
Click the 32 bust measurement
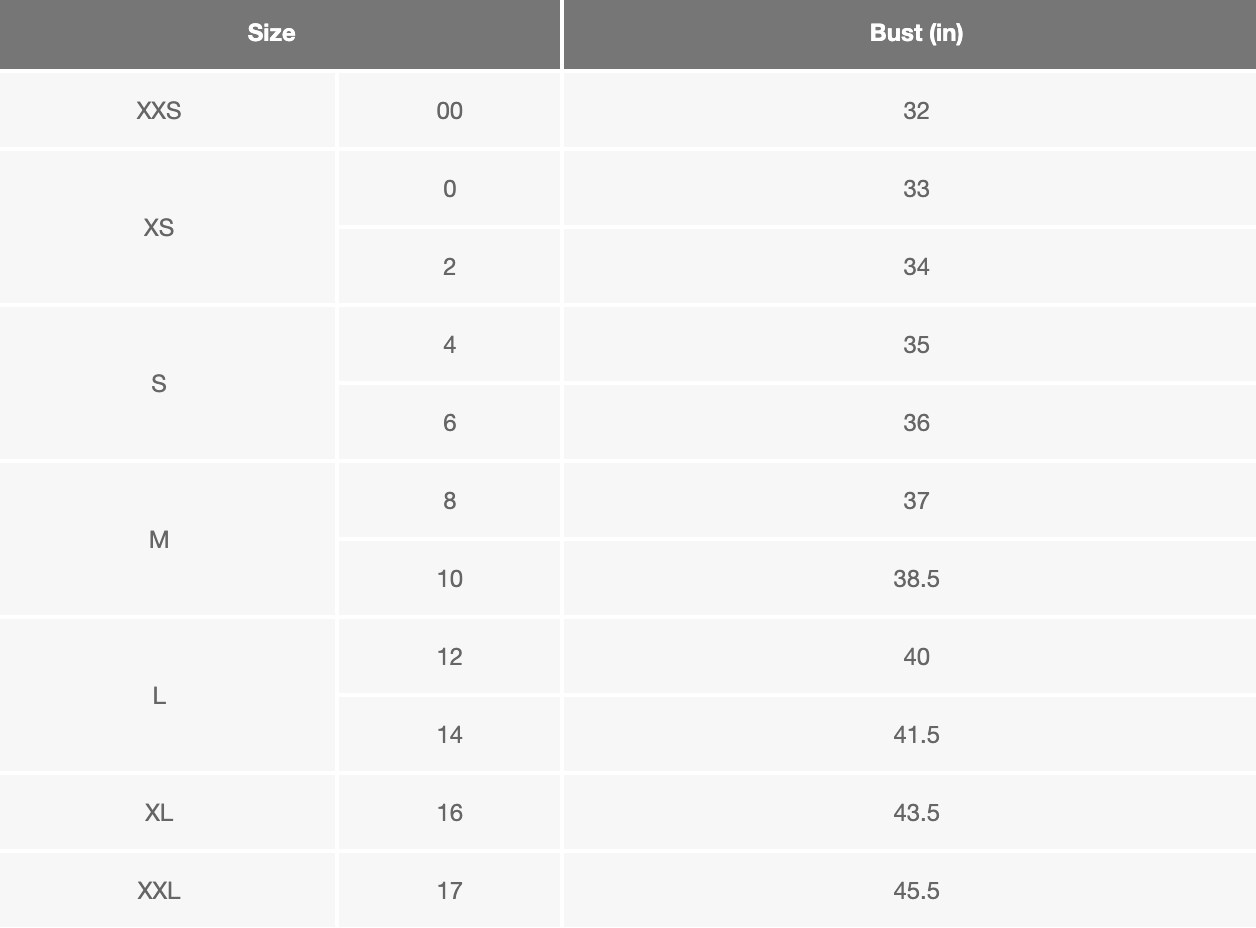916,111
